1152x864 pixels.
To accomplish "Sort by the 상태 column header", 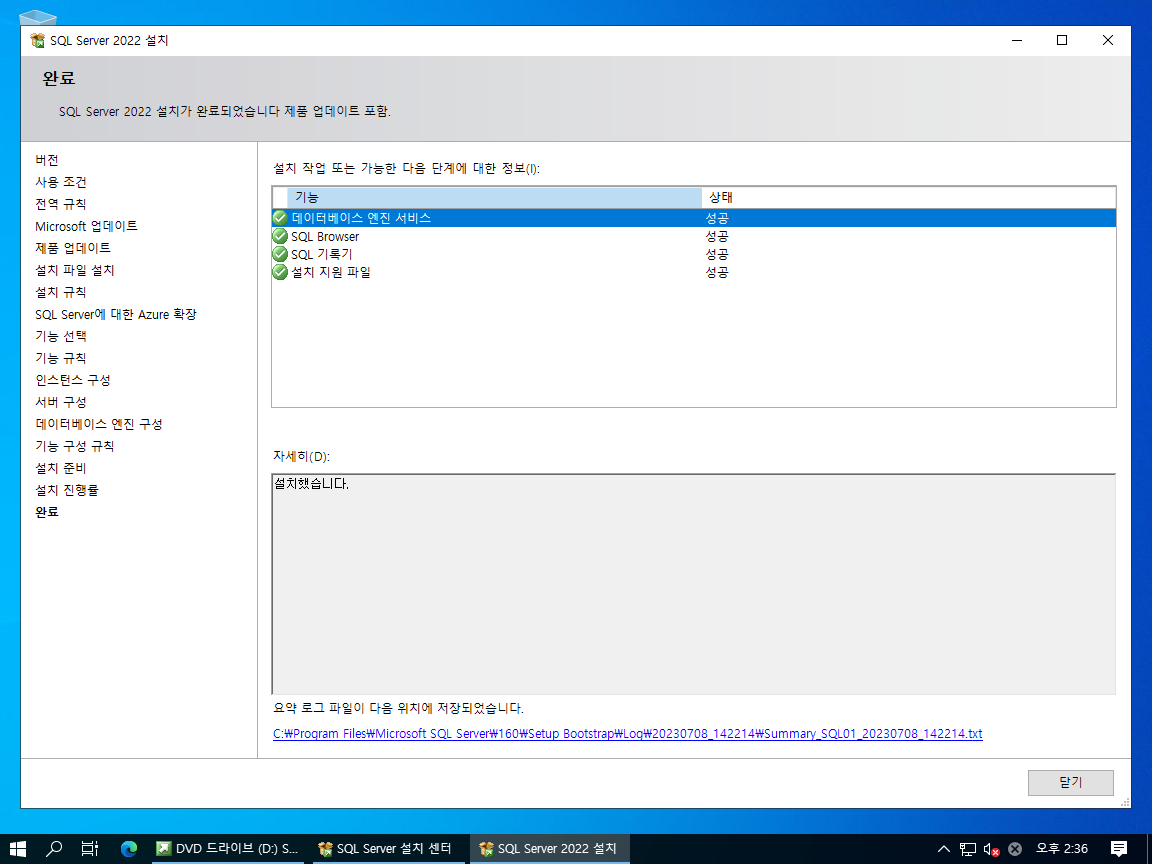I will pyautogui.click(x=908, y=197).
